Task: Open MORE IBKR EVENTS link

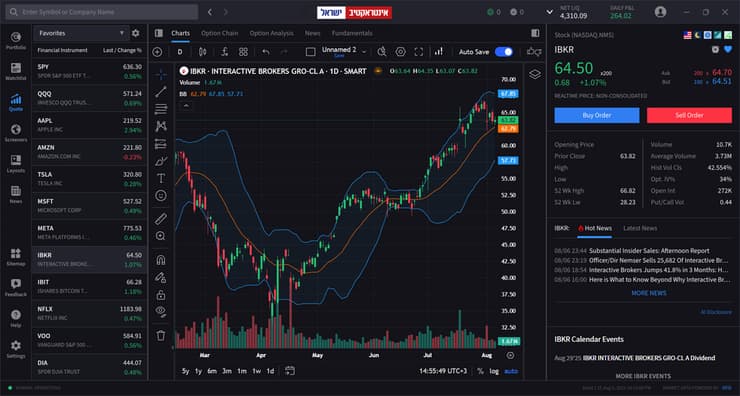Action: tap(643, 376)
